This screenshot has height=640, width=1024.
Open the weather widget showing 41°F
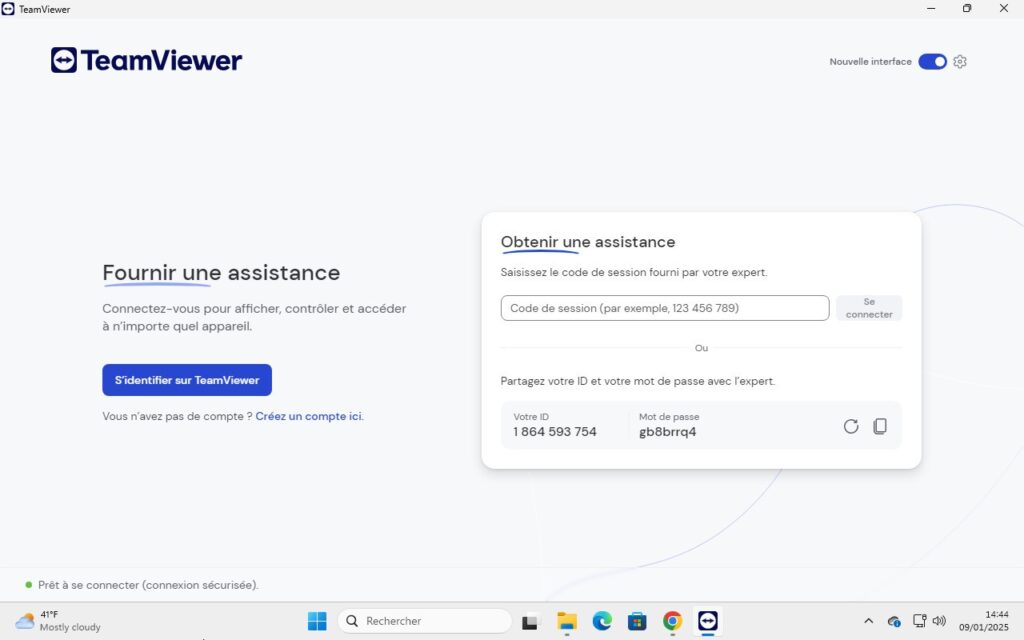pos(57,621)
